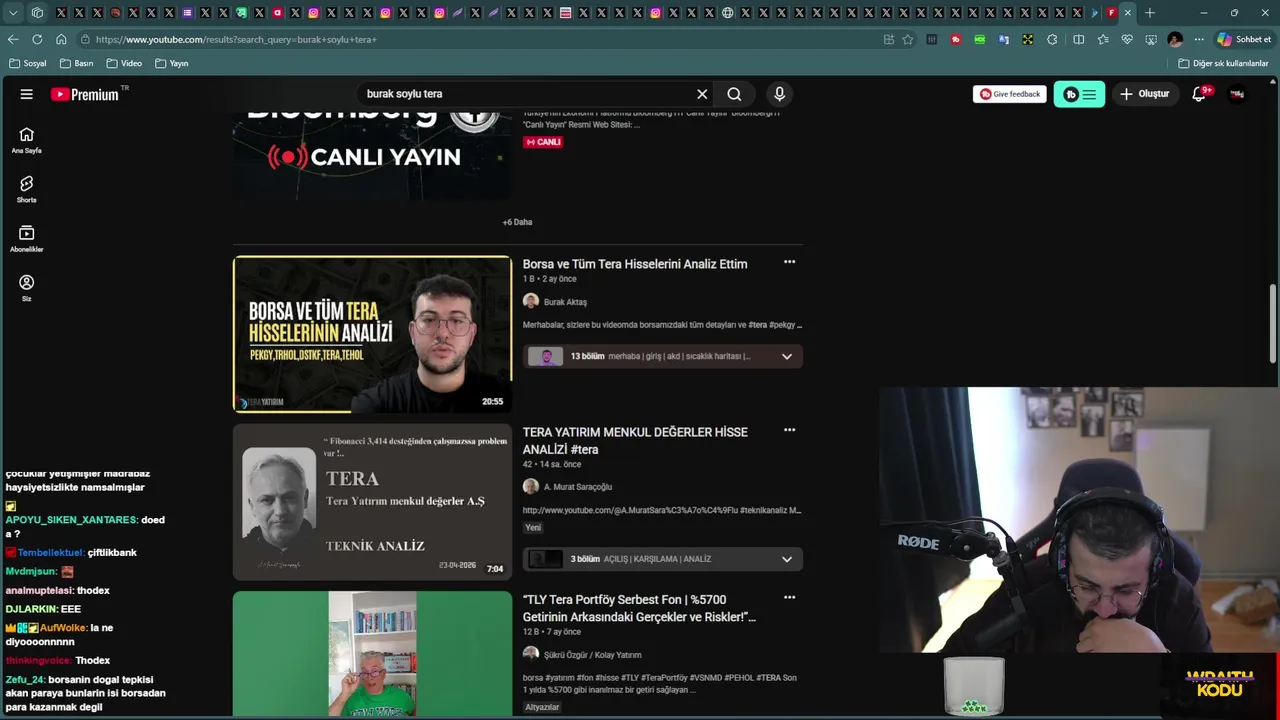
Task: Click the browser home icon
Action: click(61, 39)
